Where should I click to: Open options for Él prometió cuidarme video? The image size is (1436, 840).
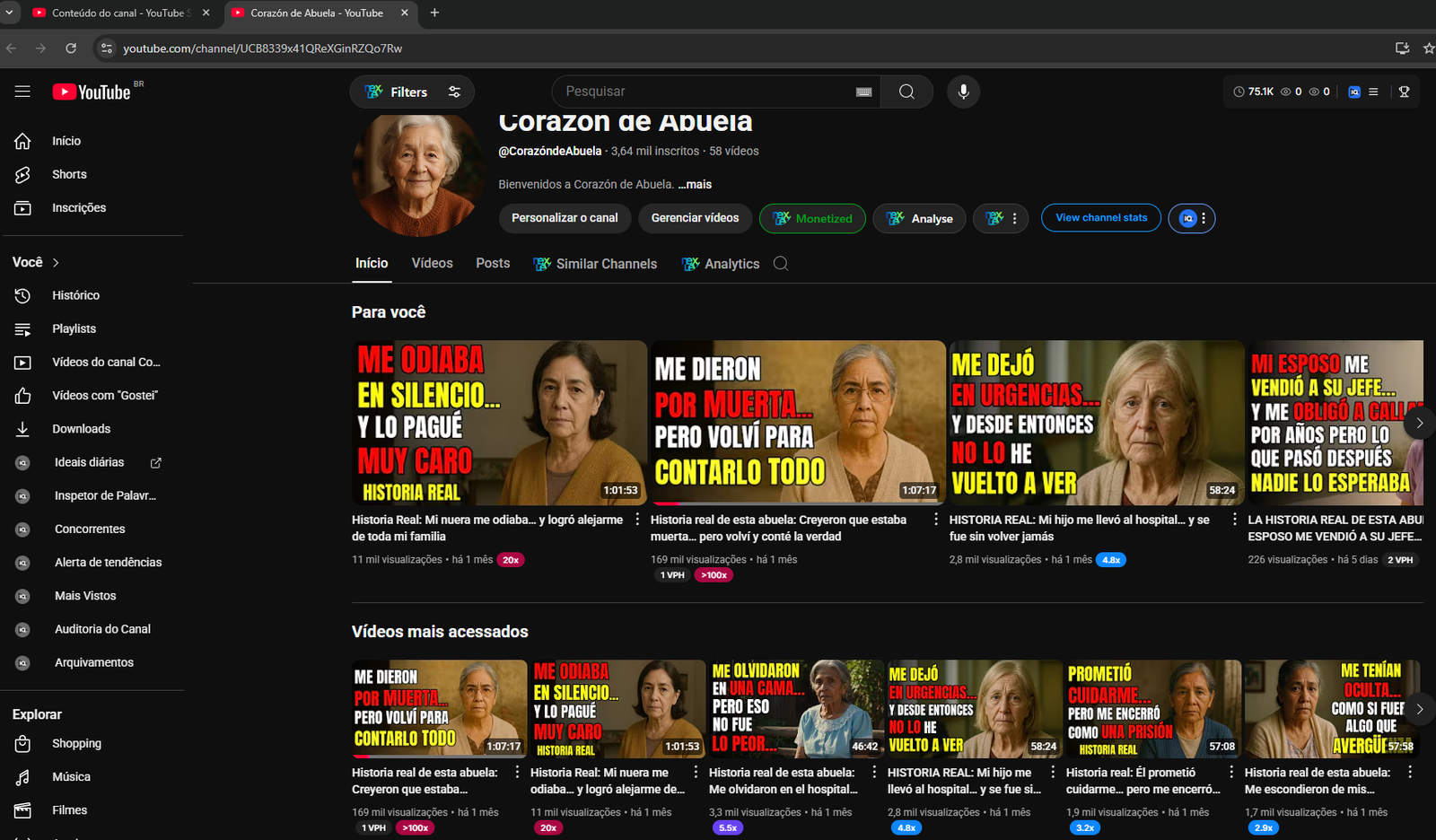(1231, 772)
